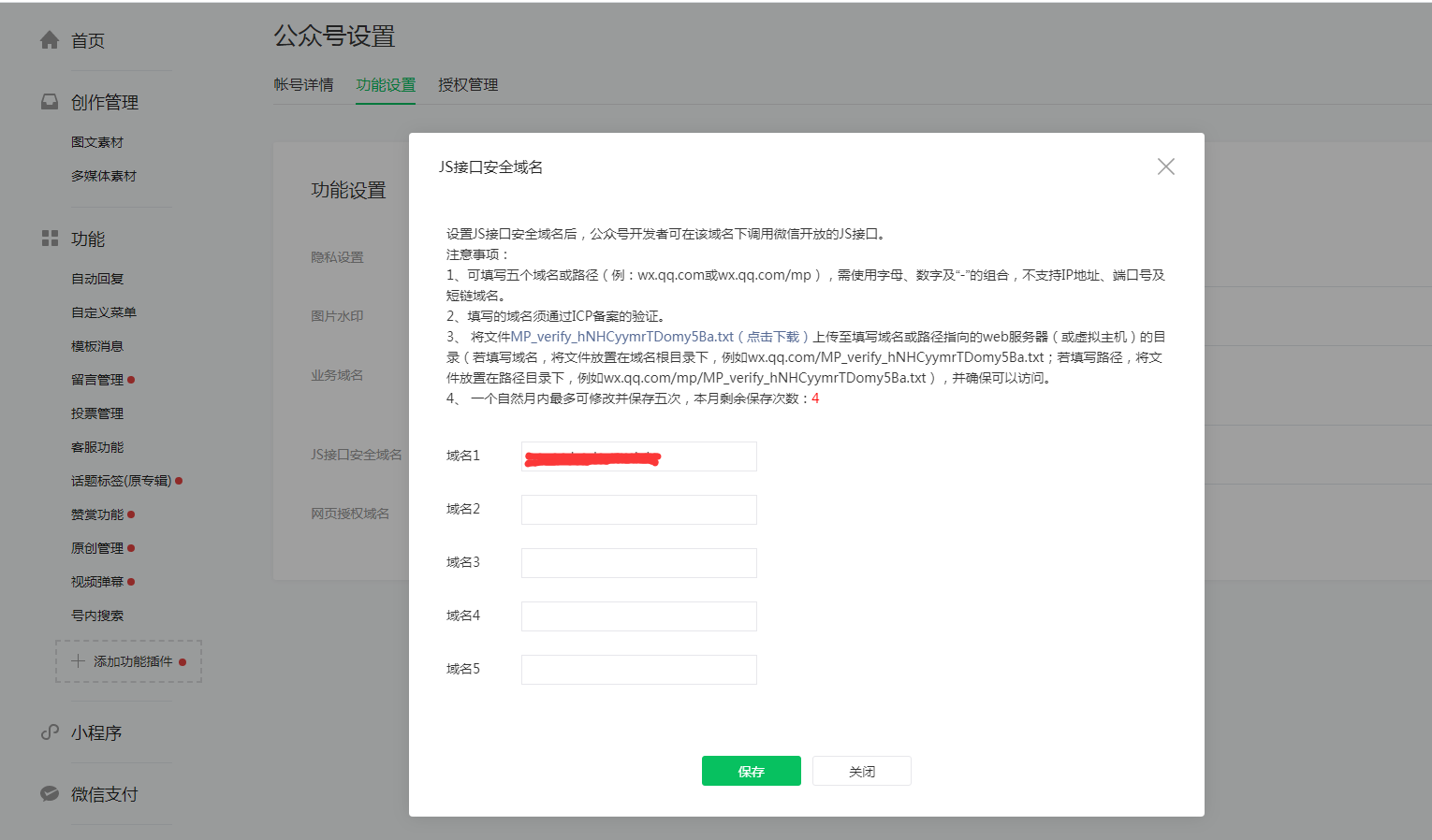Open the 赞赏功能 settings
Image resolution: width=1432 pixels, height=840 pixels.
96,514
